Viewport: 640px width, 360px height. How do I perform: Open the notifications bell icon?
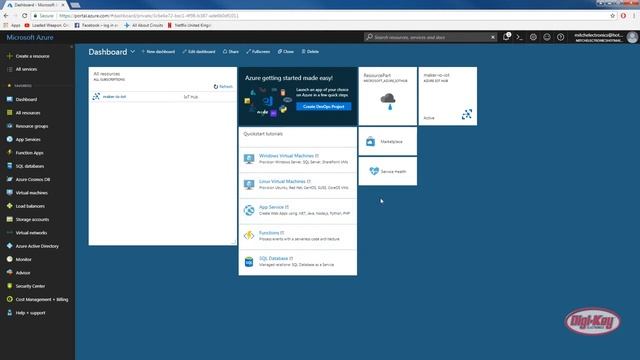pyautogui.click(x=506, y=37)
